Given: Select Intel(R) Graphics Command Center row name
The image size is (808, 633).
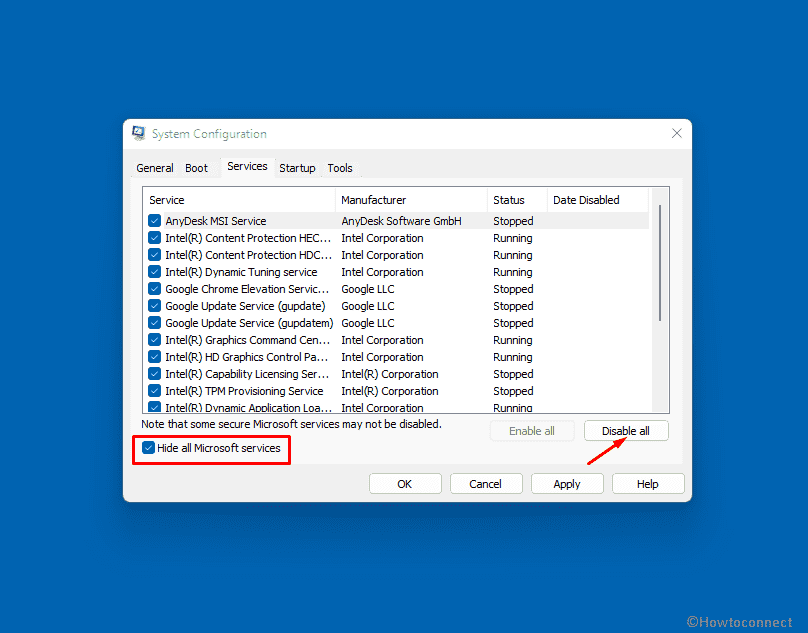Looking at the screenshot, I should point(247,340).
